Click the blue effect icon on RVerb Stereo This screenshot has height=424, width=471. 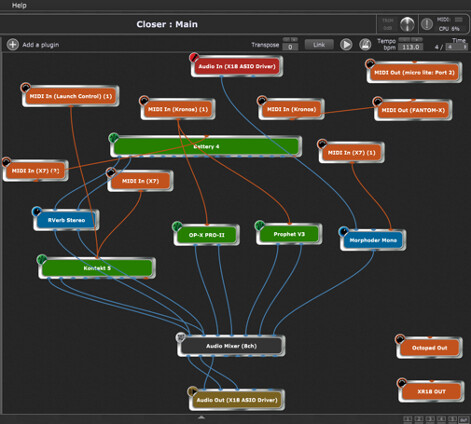click(37, 211)
